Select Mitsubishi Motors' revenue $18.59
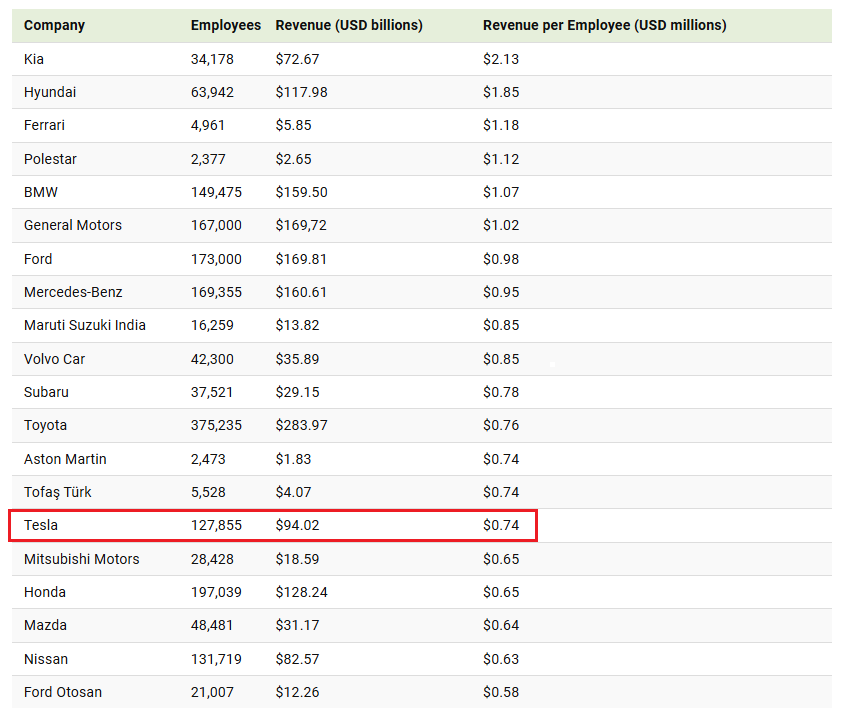Screen dimensions: 849x724 [297, 559]
